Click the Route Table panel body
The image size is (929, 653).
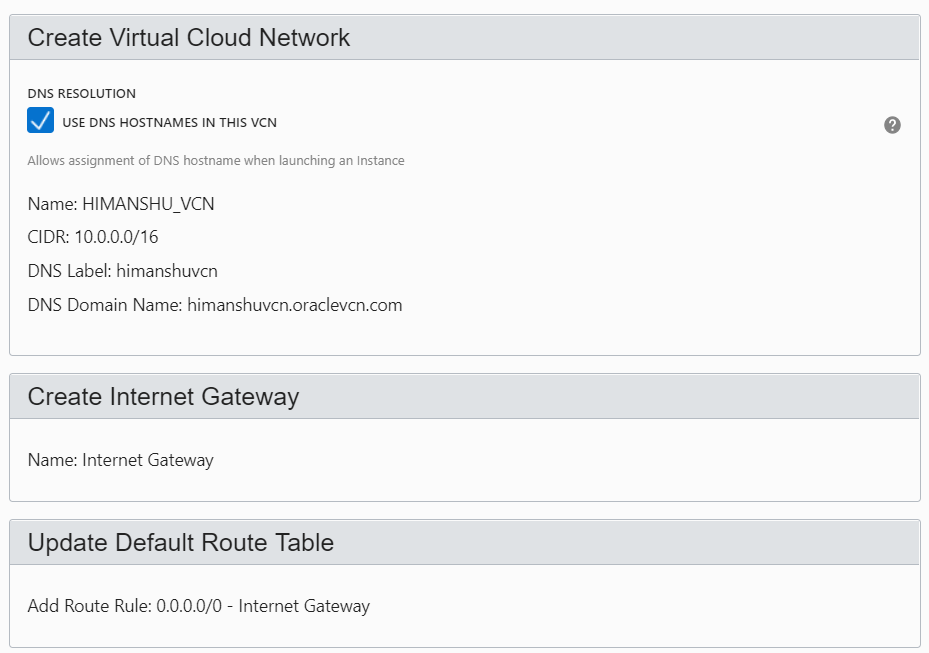pos(465,606)
